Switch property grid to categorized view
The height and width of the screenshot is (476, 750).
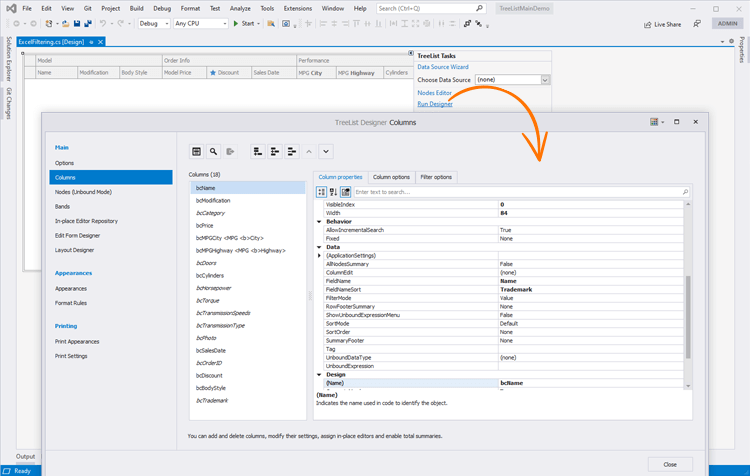(321, 192)
